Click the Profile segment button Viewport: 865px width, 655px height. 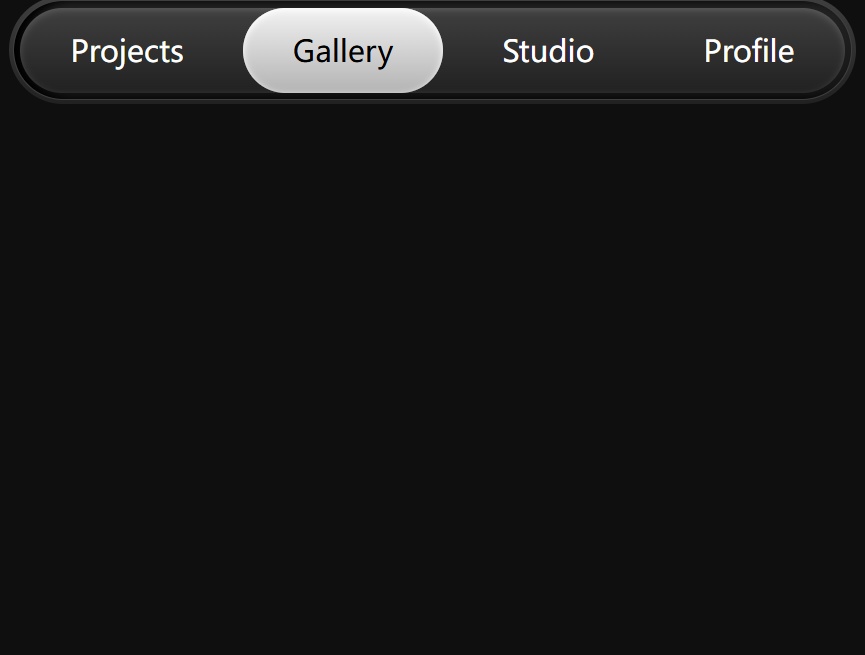(x=749, y=51)
